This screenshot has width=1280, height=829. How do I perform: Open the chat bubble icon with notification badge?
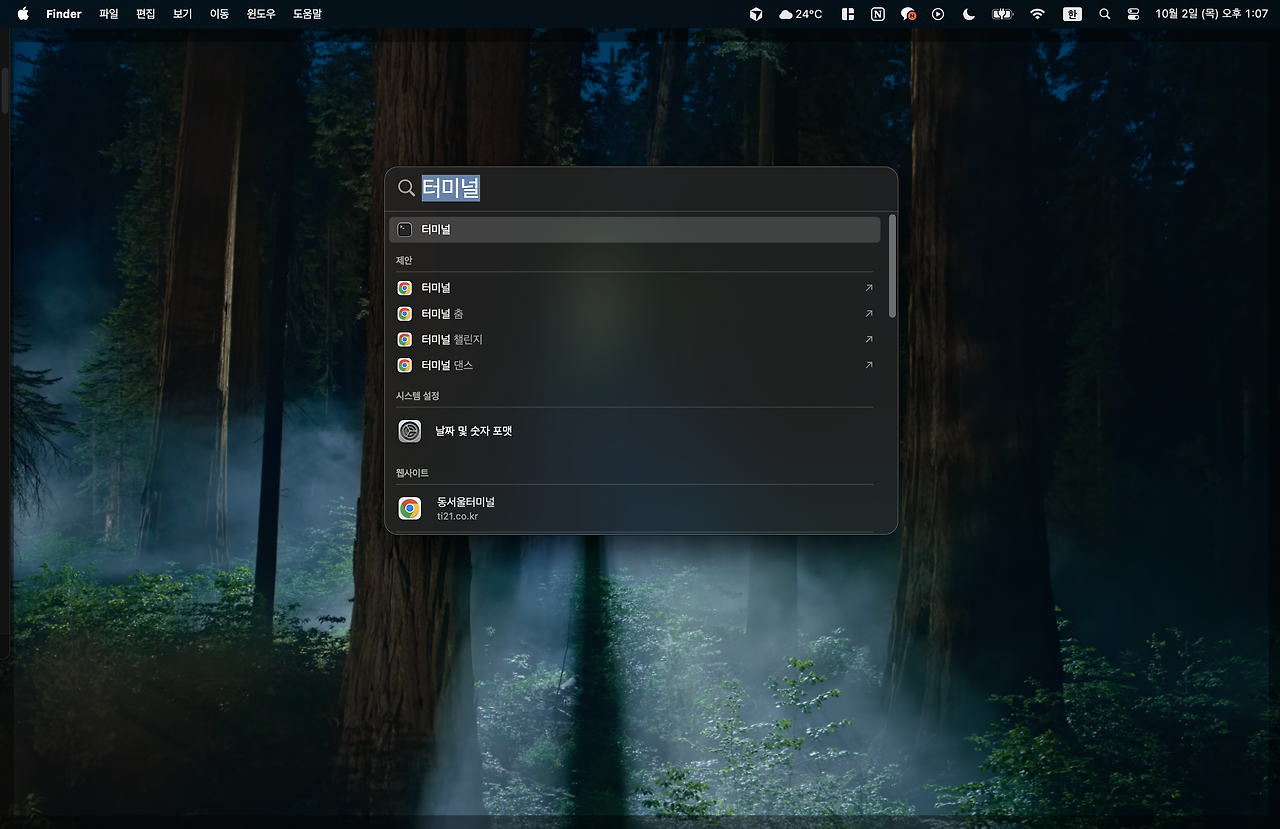[908, 14]
